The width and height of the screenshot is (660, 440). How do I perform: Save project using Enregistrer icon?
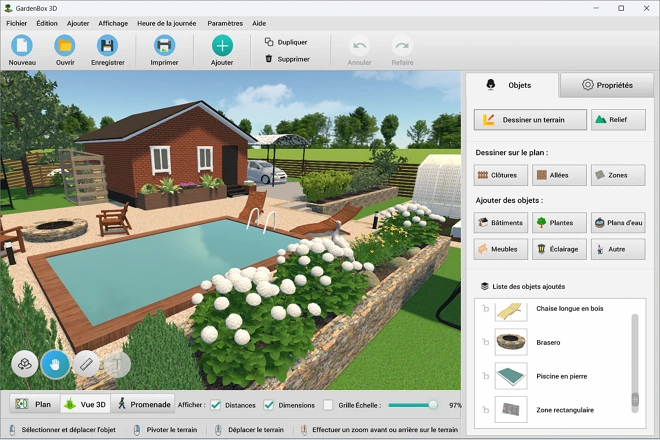coord(108,45)
